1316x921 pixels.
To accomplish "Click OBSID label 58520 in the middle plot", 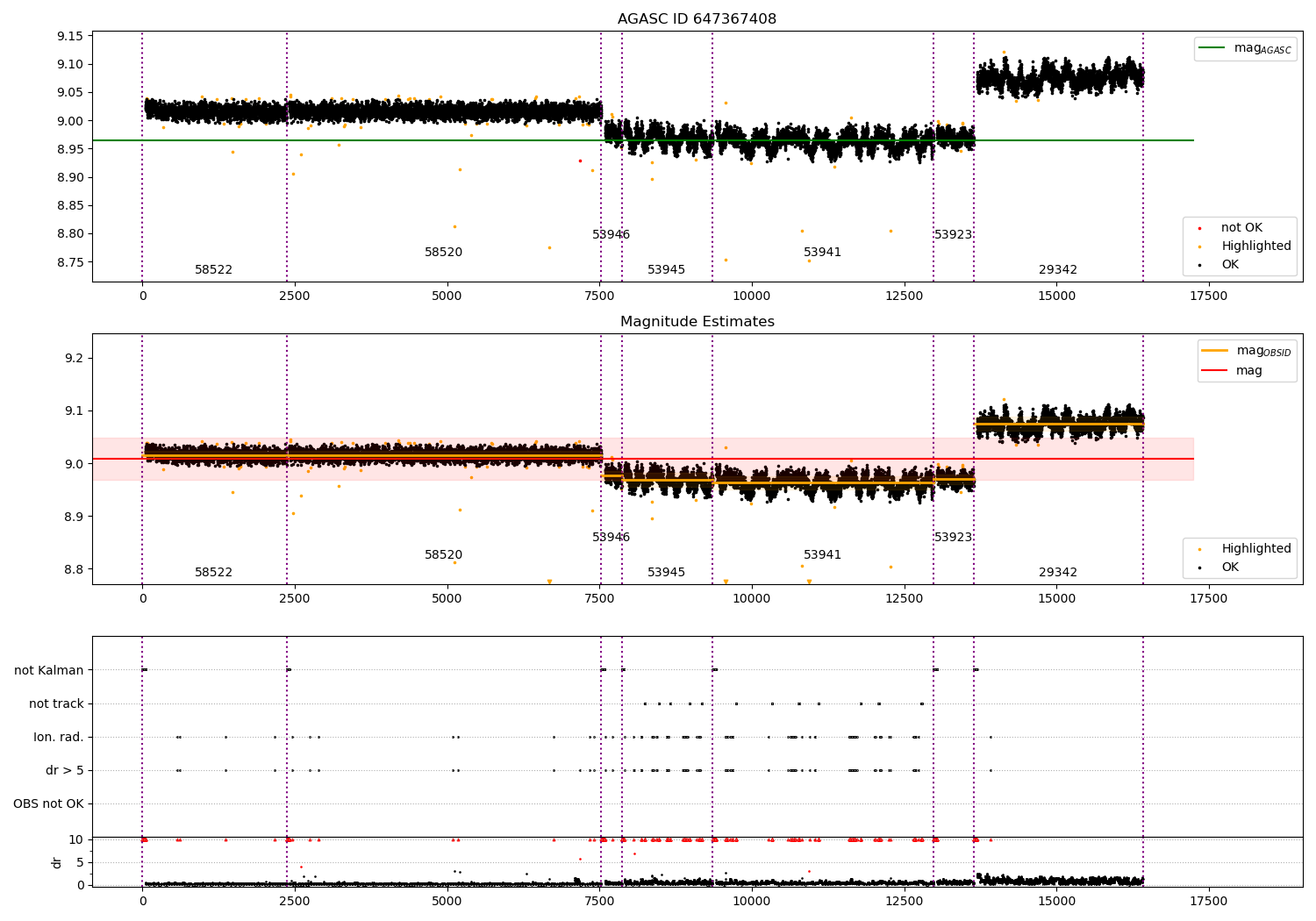I will click(443, 555).
